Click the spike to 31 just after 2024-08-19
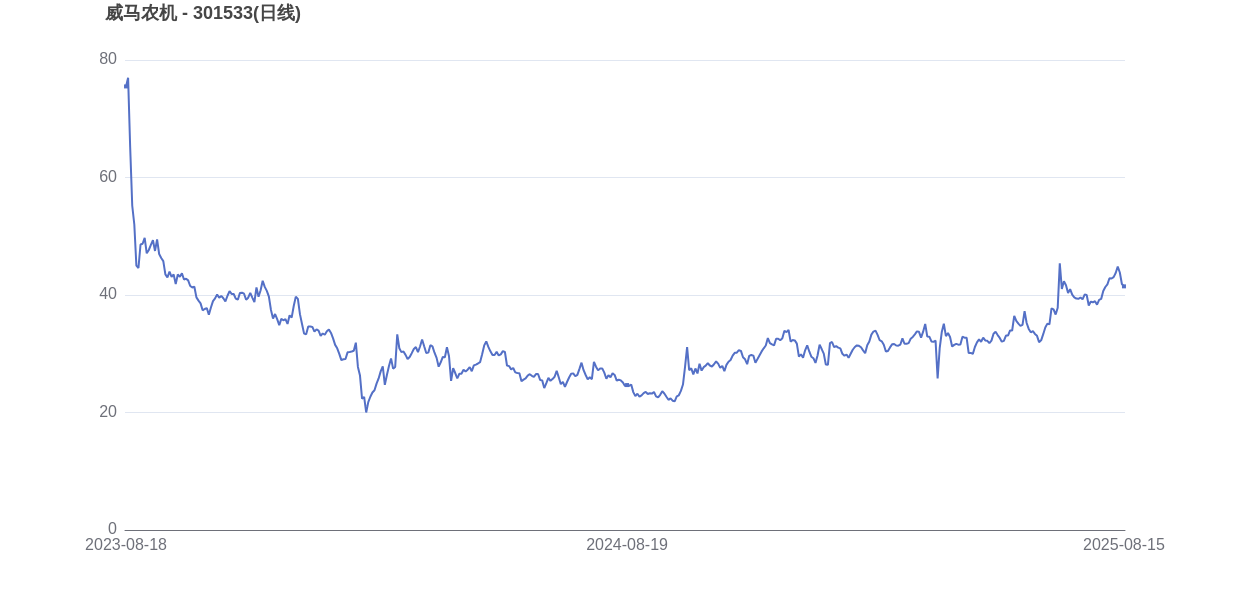The width and height of the screenshot is (1250, 600). tap(687, 348)
